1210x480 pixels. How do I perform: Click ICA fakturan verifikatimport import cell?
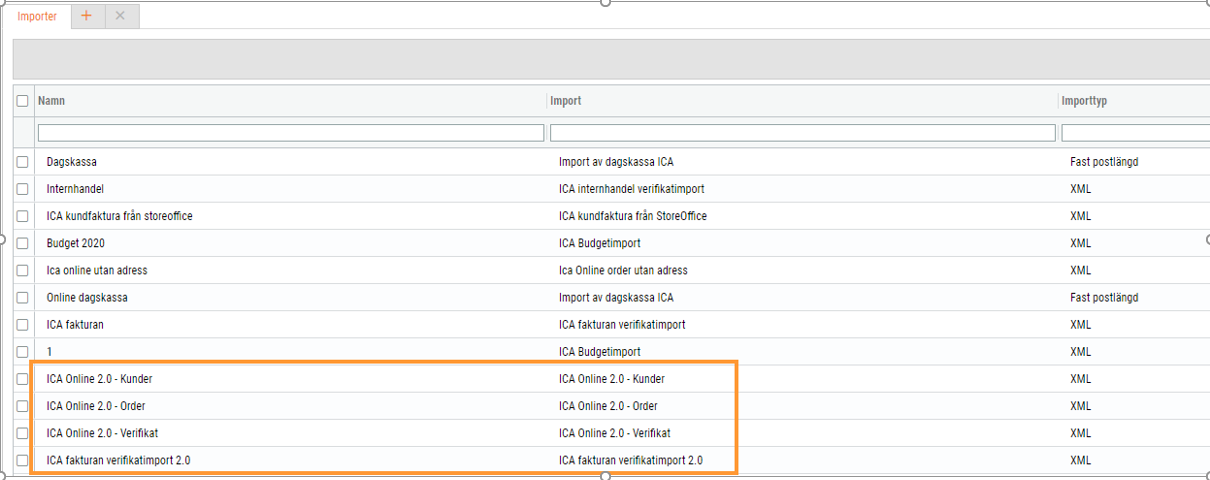[x=622, y=325]
